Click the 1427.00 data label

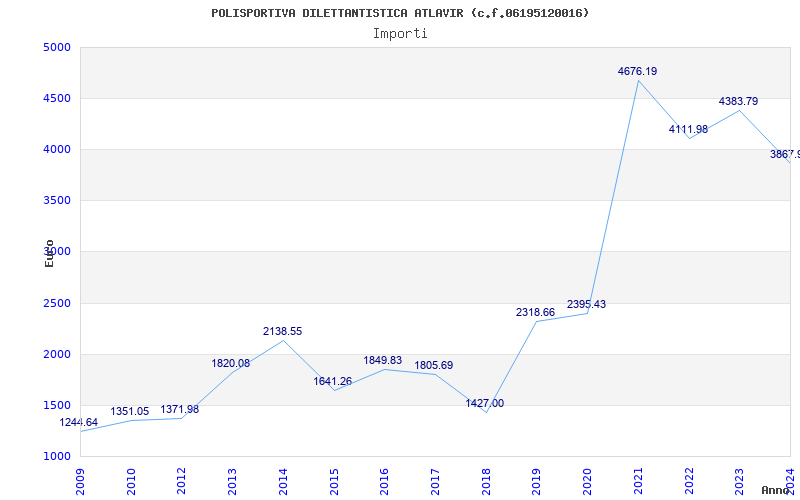click(x=485, y=403)
